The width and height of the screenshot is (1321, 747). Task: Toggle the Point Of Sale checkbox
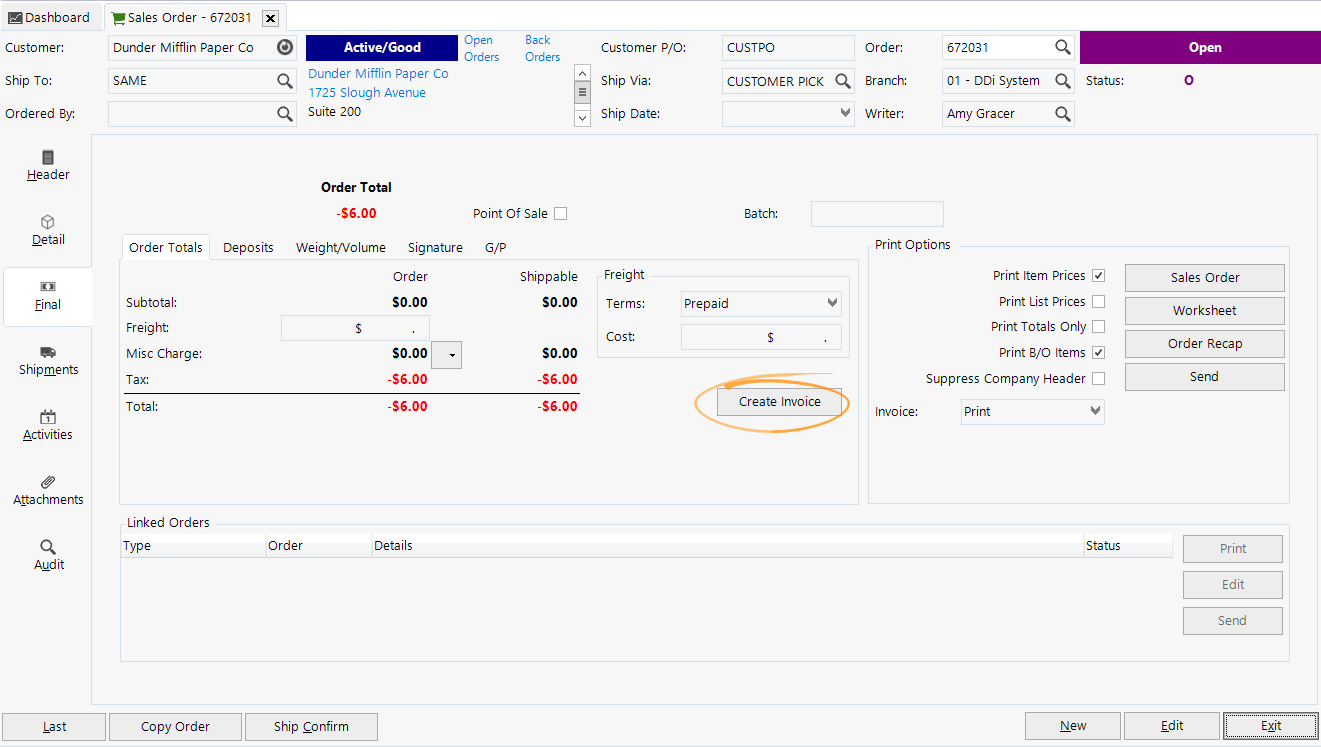pyautogui.click(x=560, y=213)
